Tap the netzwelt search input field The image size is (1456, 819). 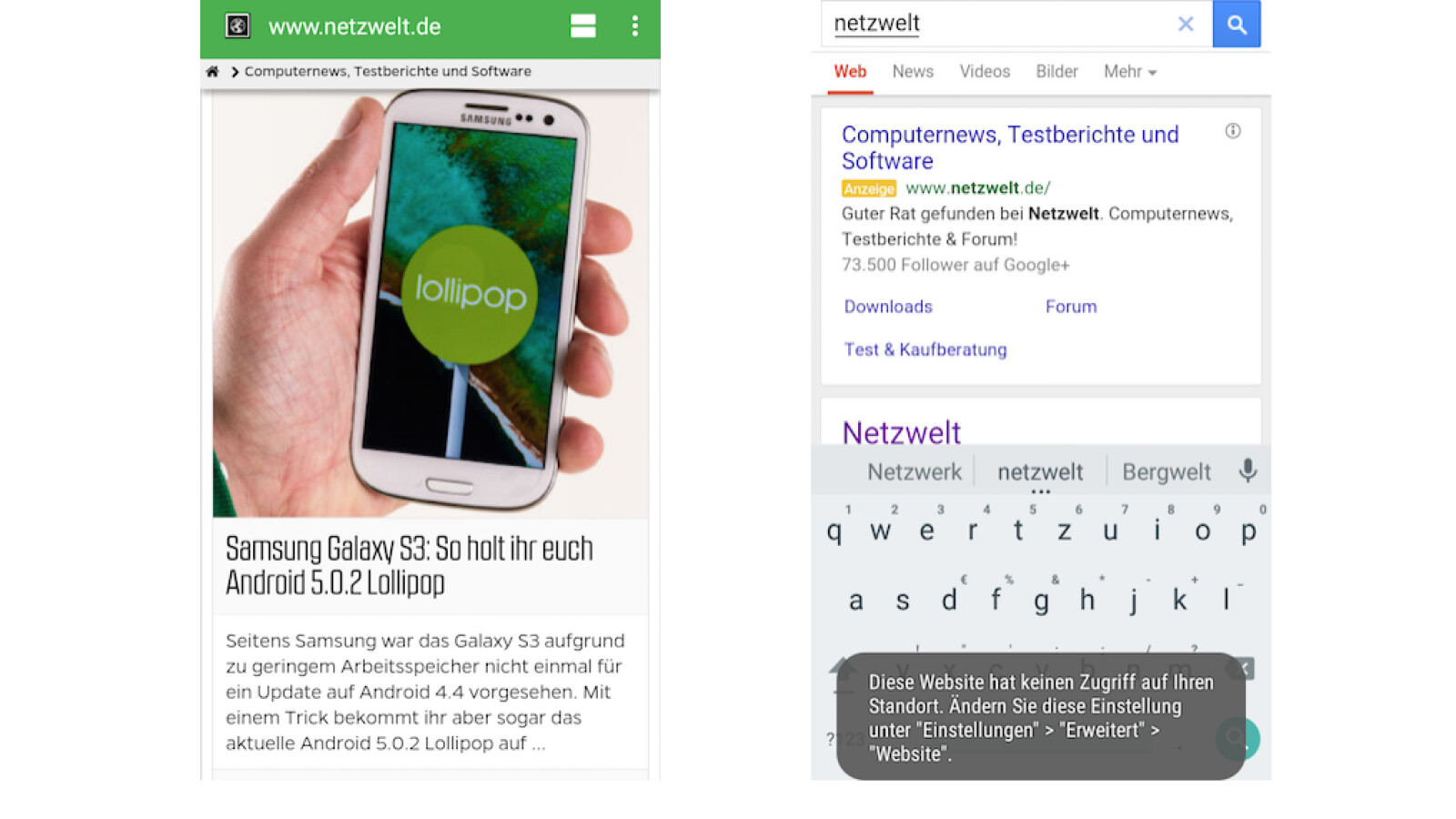(x=1001, y=24)
